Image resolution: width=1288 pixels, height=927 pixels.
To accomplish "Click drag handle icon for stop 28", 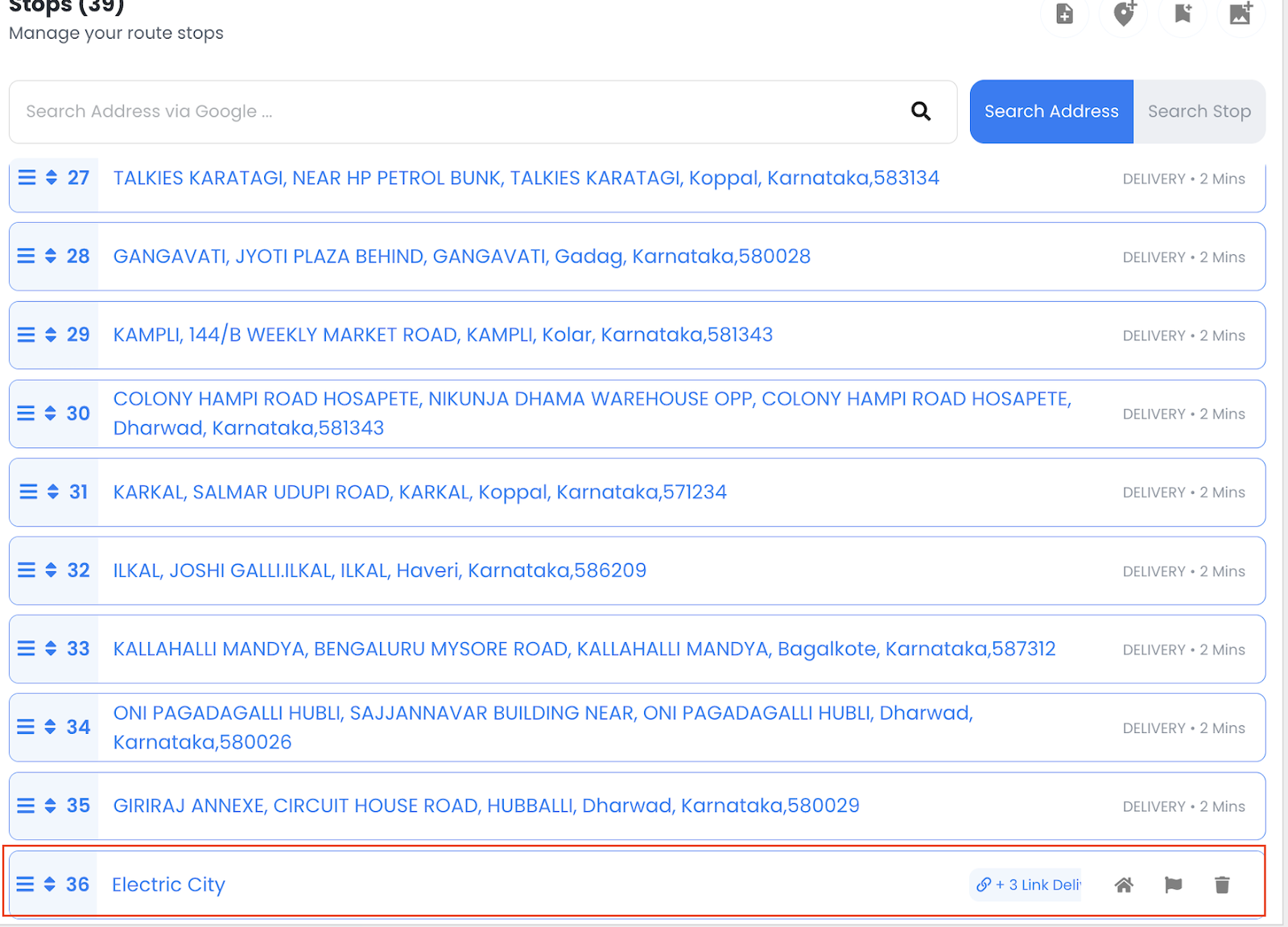I will [27, 256].
